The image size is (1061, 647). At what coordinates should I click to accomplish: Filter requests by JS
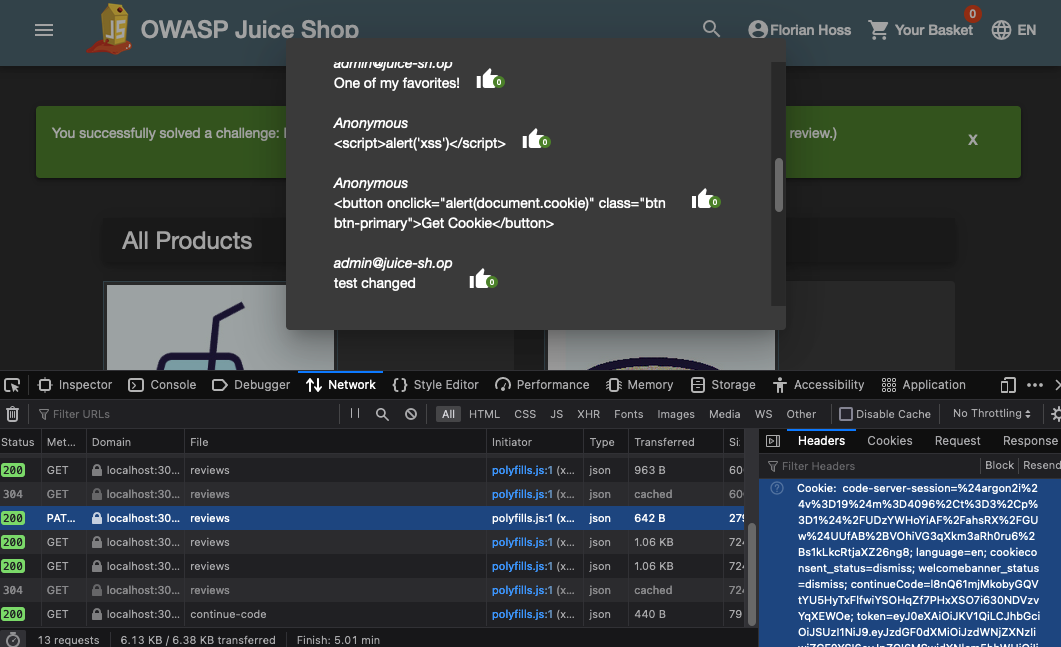click(x=557, y=414)
